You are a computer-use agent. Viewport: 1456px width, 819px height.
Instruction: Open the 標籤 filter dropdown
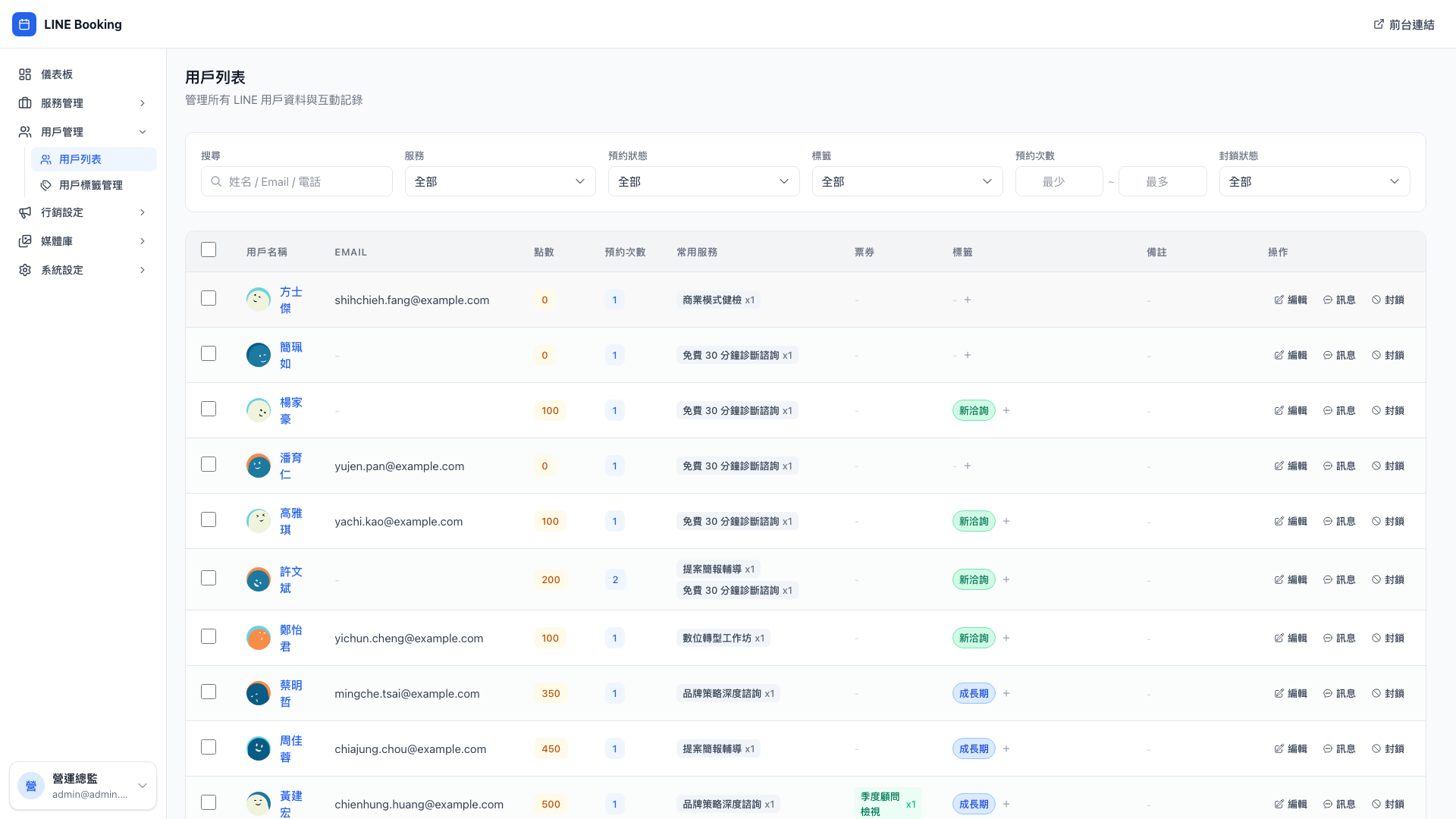point(907,181)
